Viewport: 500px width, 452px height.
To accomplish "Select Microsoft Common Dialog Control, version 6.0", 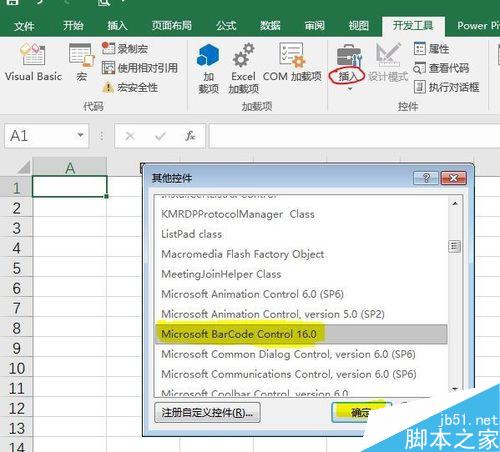I will (x=301, y=354).
